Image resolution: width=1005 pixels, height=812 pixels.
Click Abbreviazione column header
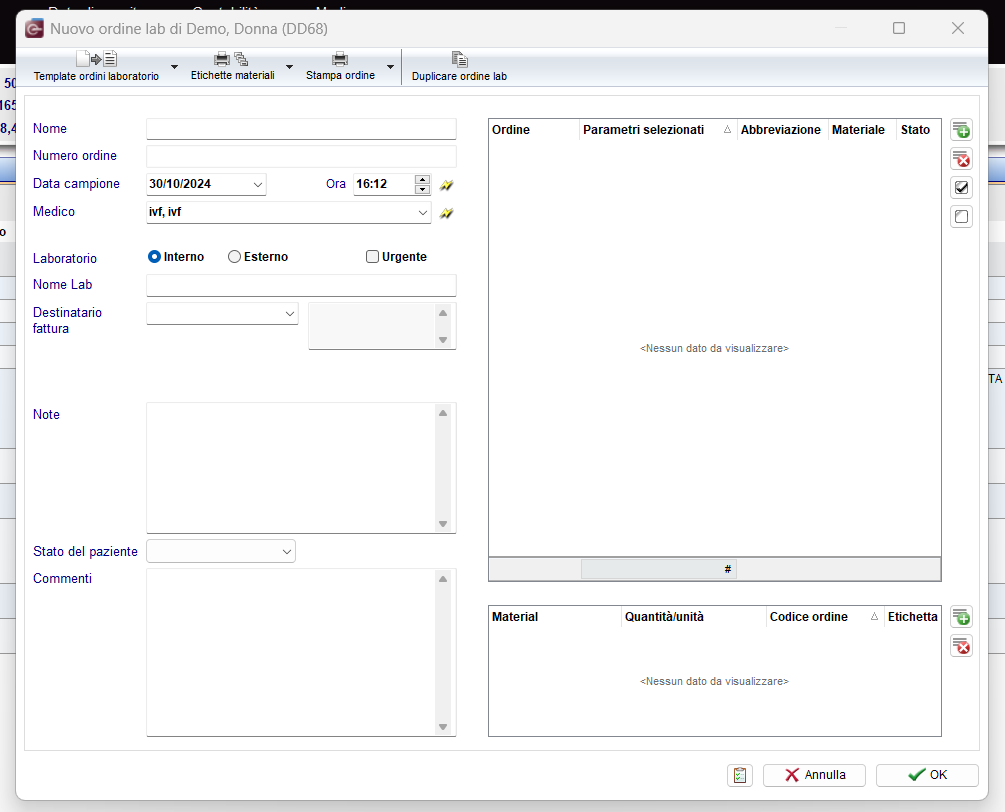point(782,130)
